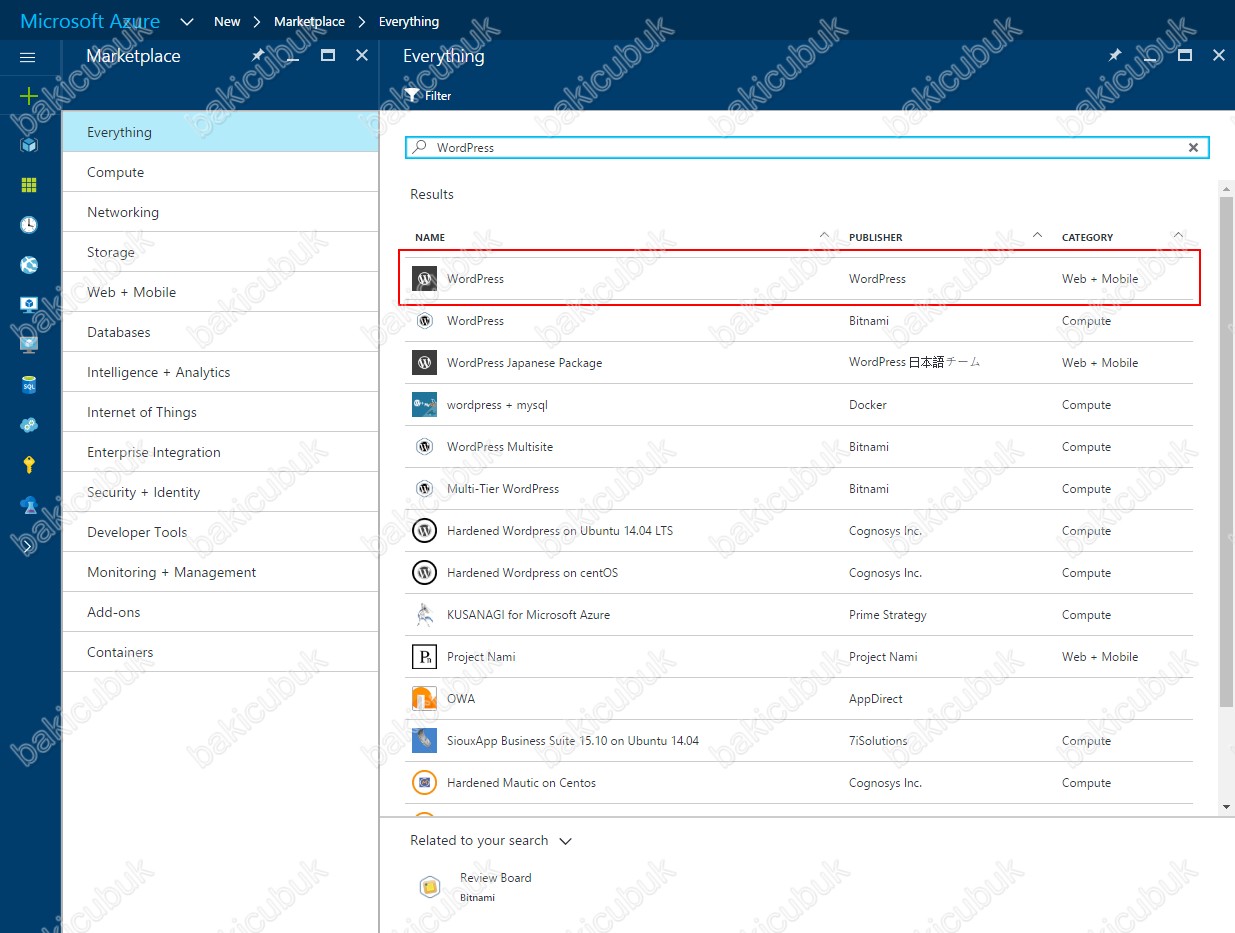Click the Prime Strategy publisher cell
Viewport: 1235px width, 933px height.
(x=888, y=615)
